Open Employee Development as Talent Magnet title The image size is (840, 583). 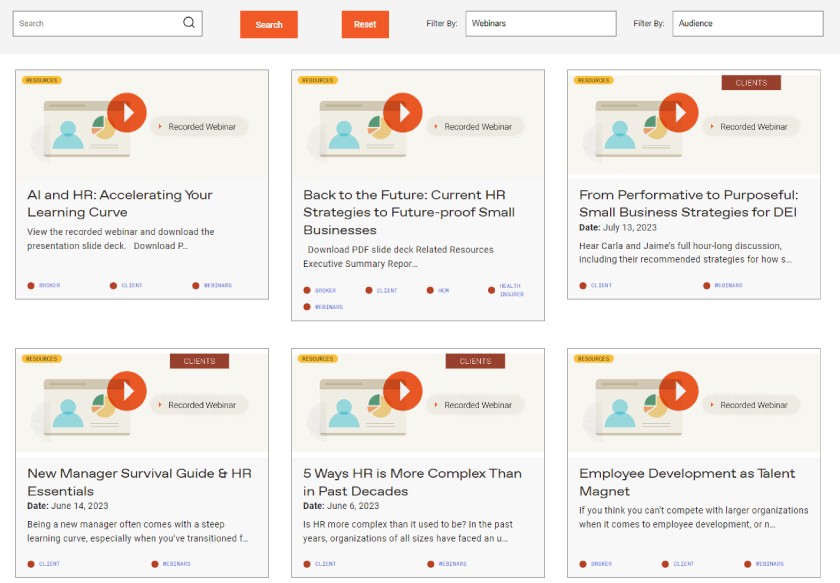coord(687,482)
